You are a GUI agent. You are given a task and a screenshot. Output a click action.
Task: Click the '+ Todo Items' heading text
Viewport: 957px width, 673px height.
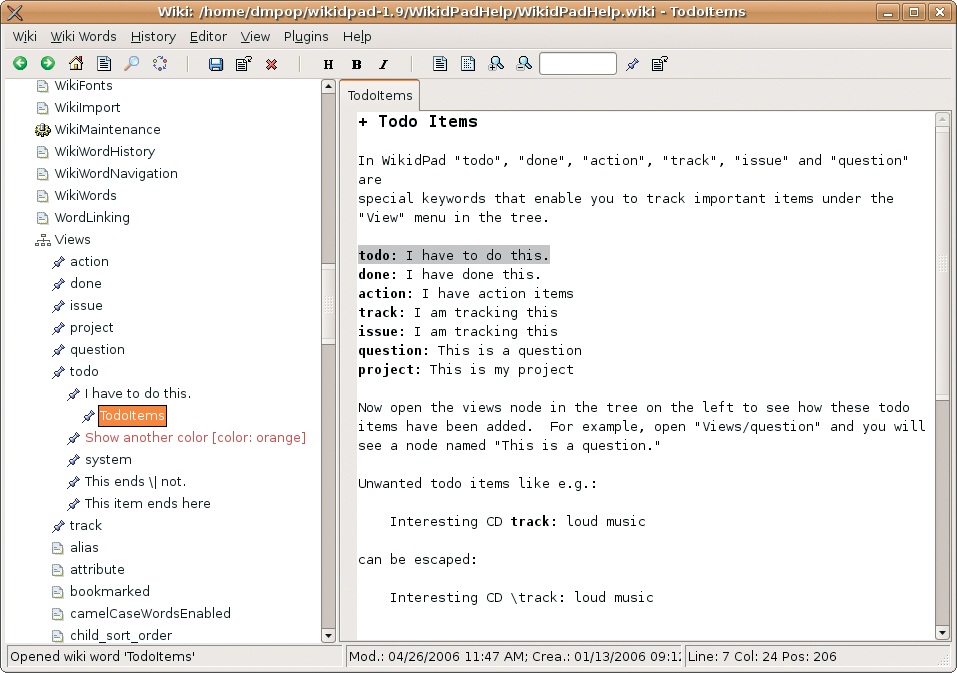pos(417,121)
